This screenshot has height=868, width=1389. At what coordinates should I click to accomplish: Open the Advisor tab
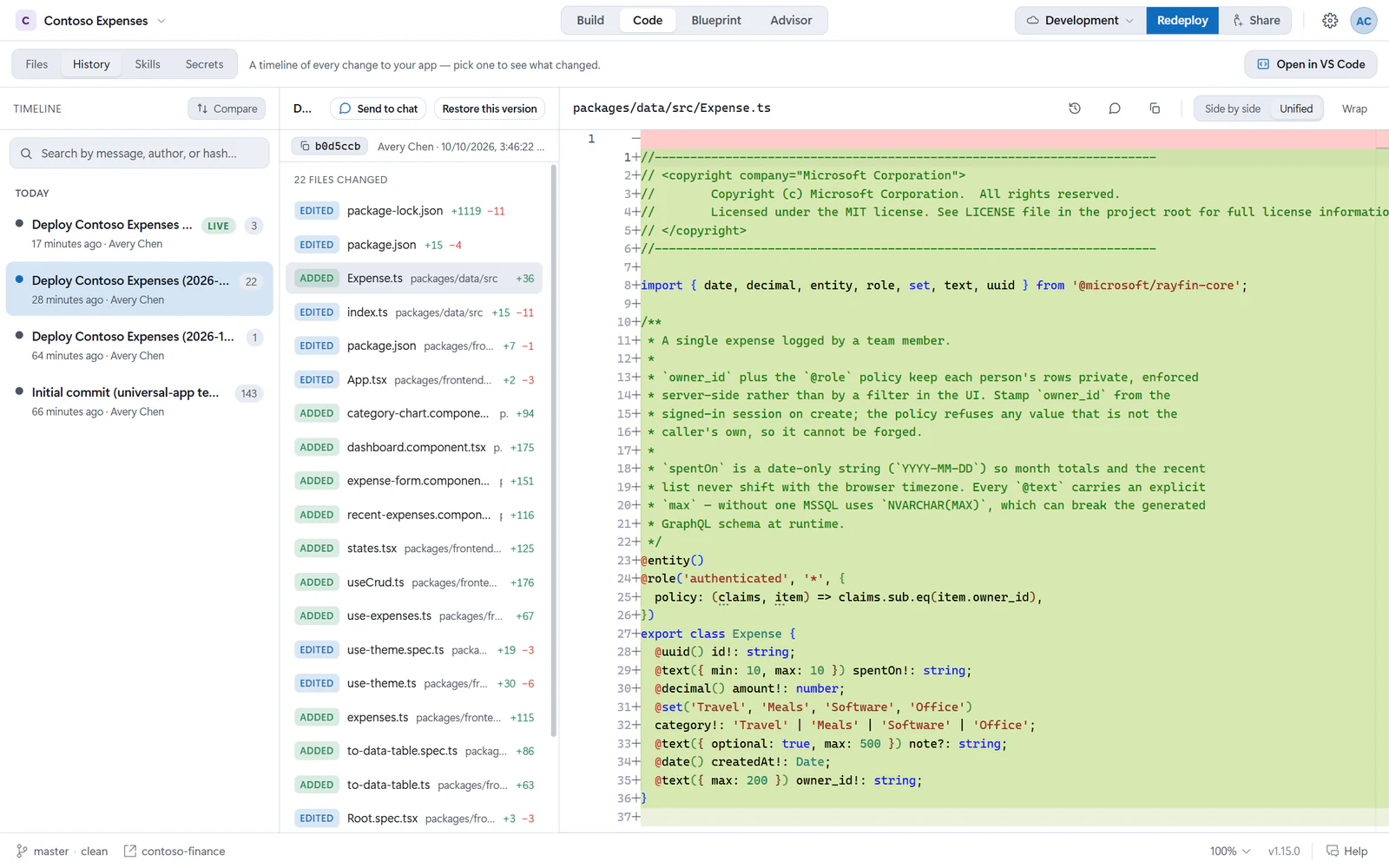tap(791, 21)
